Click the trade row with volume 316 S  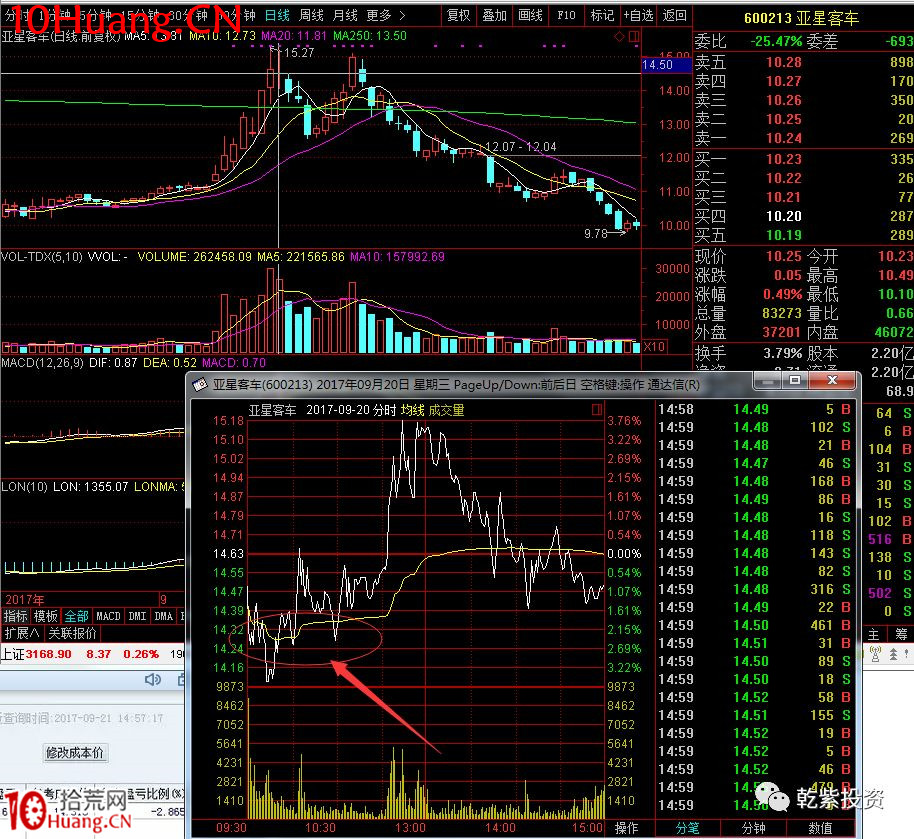755,589
